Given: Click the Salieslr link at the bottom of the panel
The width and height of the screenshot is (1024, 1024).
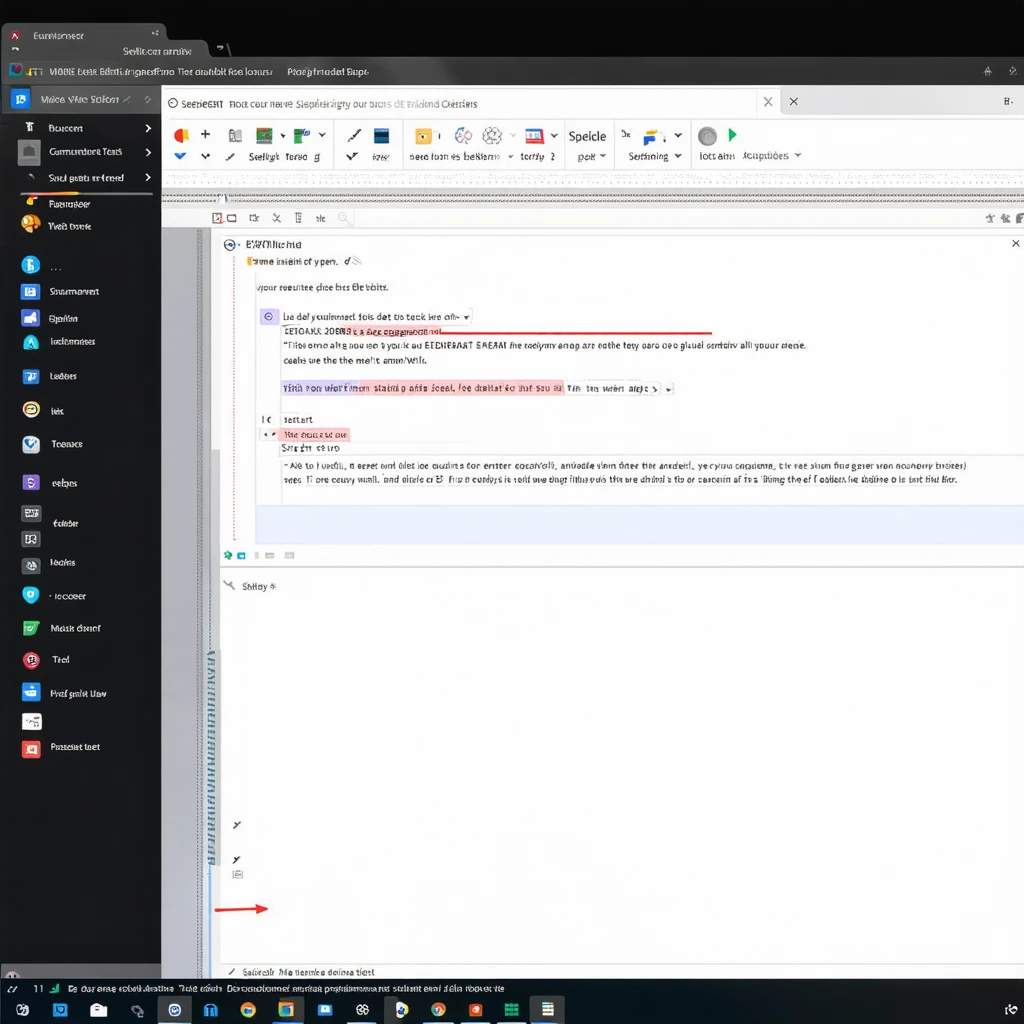Looking at the screenshot, I should click(x=308, y=972).
